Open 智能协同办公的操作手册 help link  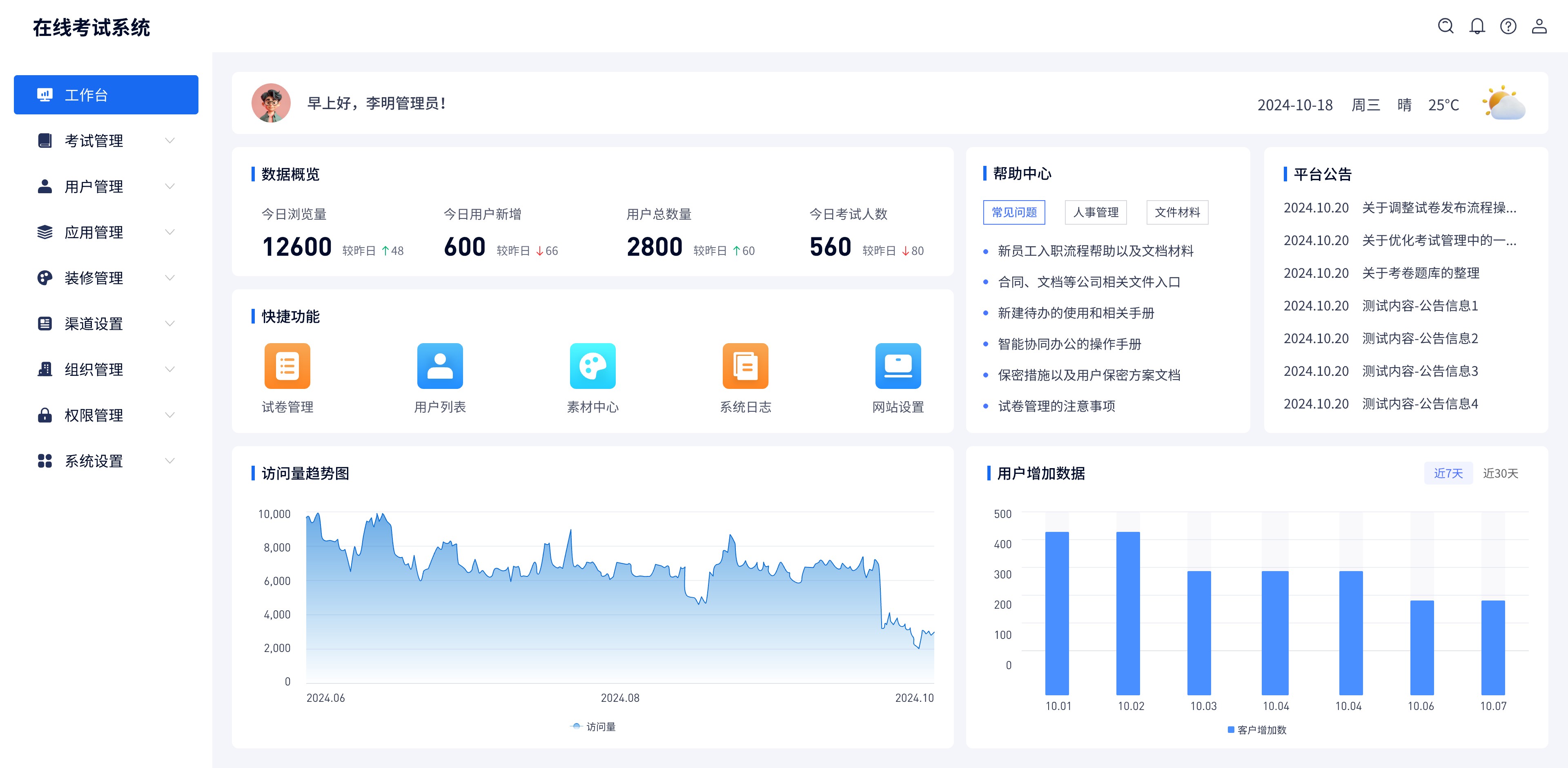coord(1069,344)
